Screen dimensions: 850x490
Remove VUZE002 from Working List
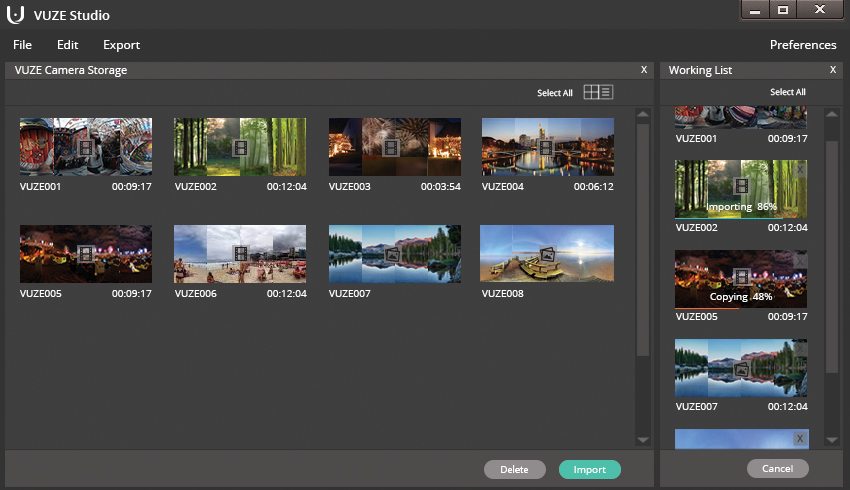coord(799,170)
